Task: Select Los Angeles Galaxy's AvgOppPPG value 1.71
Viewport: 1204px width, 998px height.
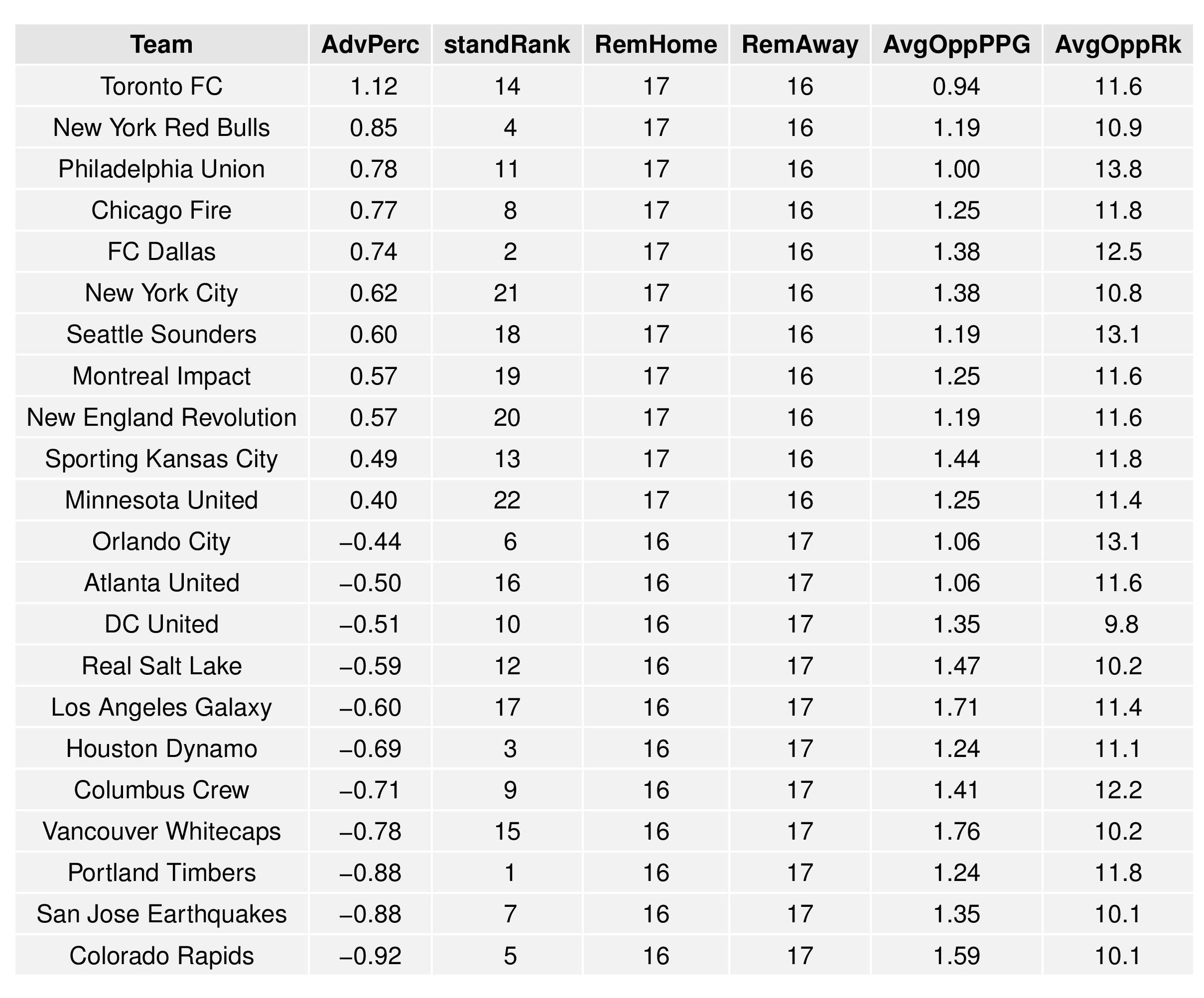Action: click(x=956, y=707)
